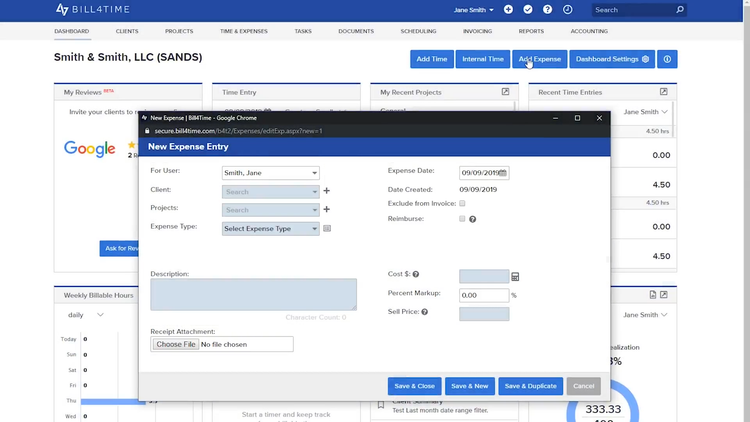
Task: Click the export document icon in lower right panel
Action: point(653,295)
